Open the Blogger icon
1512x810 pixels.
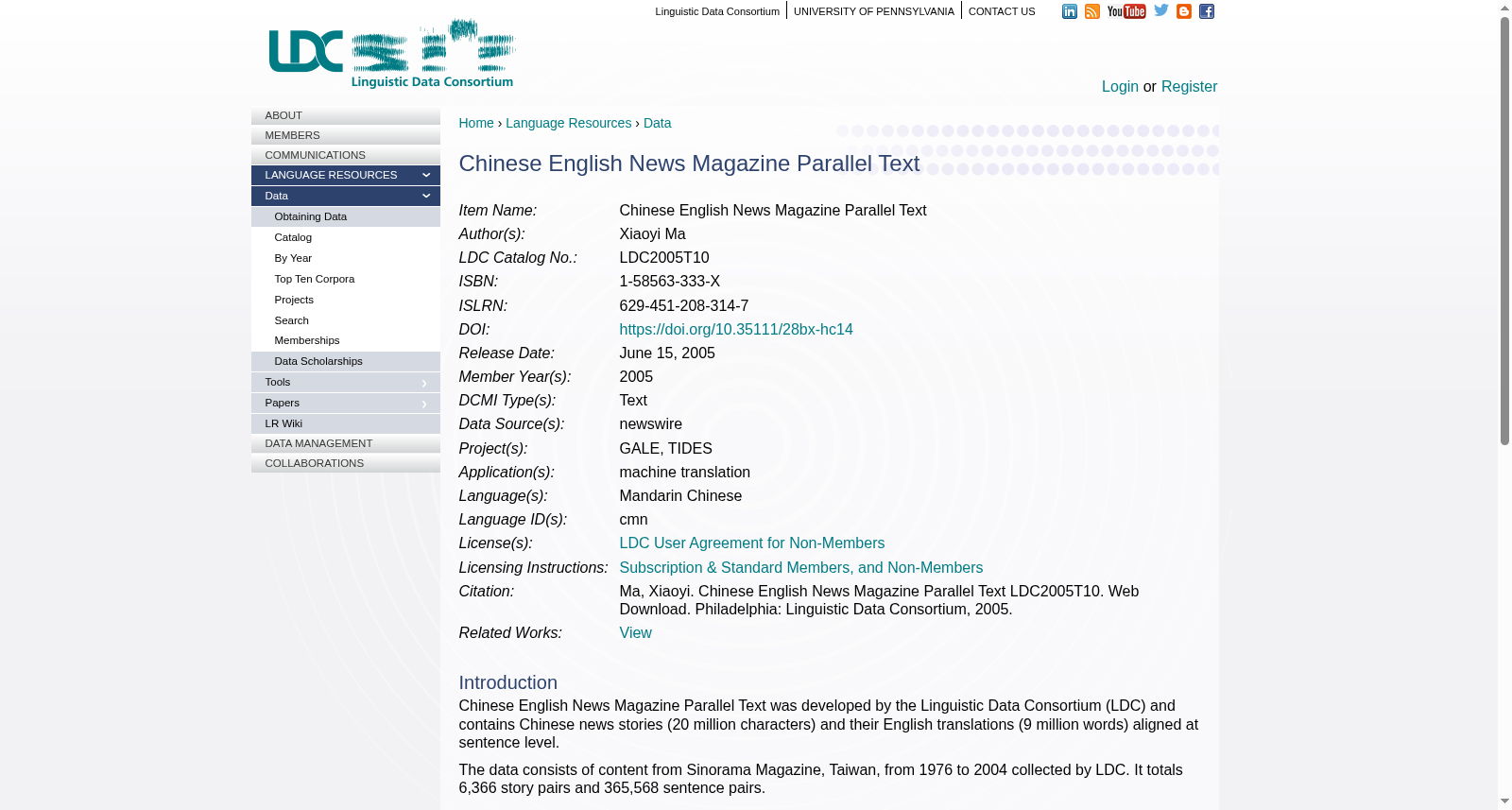point(1184,11)
